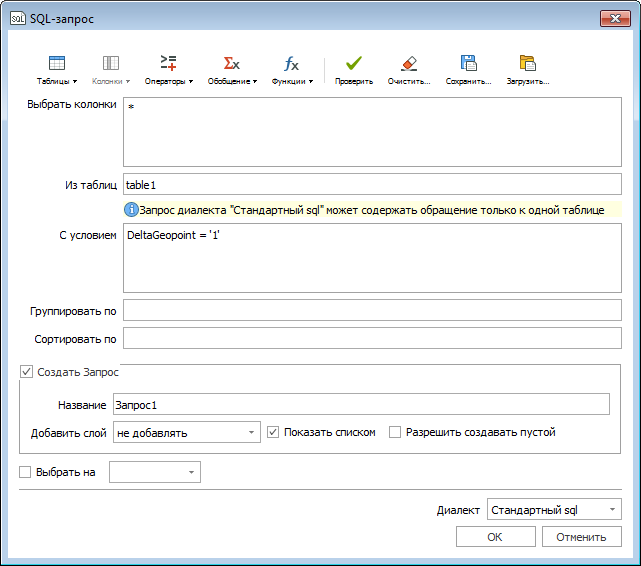
Task: Enable Разрешить создавать пустой checkbox
Action: pyautogui.click(x=395, y=433)
